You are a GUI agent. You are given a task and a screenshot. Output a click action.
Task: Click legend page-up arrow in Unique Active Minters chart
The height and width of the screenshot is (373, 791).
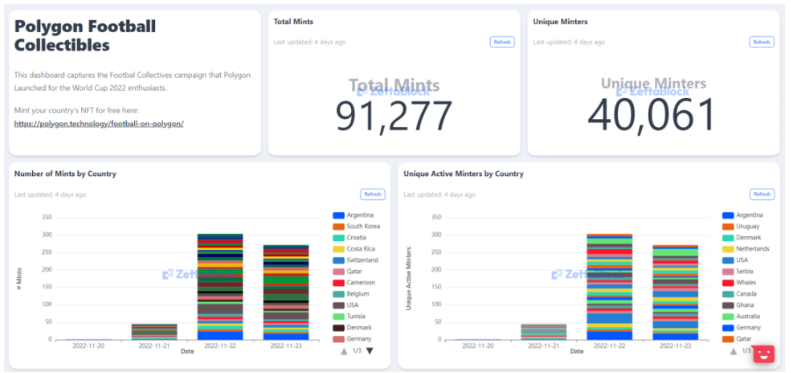733,351
